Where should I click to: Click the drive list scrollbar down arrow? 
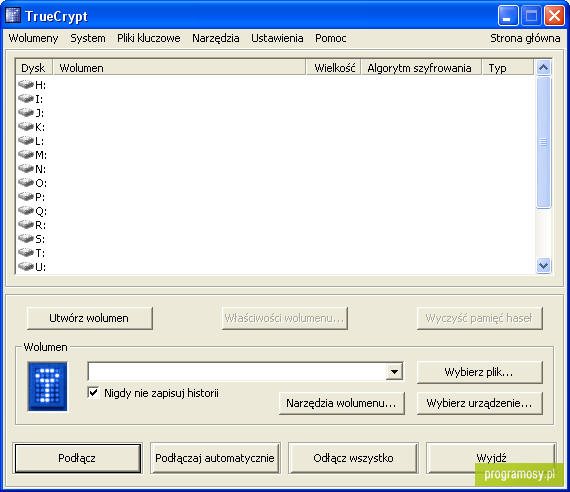pos(543,266)
